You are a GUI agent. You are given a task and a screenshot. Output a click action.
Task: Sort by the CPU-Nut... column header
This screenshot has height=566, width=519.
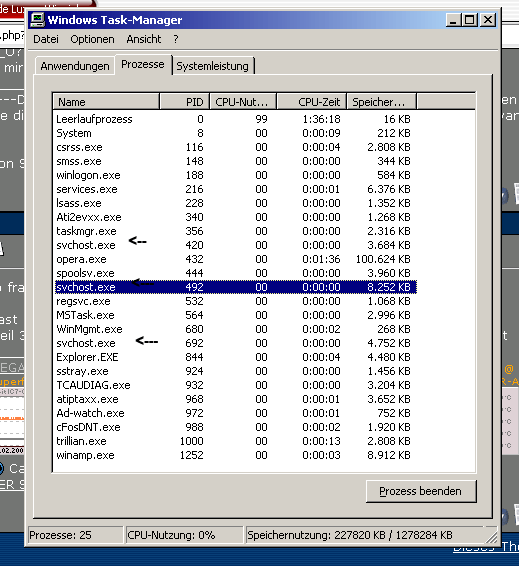[x=243, y=102]
